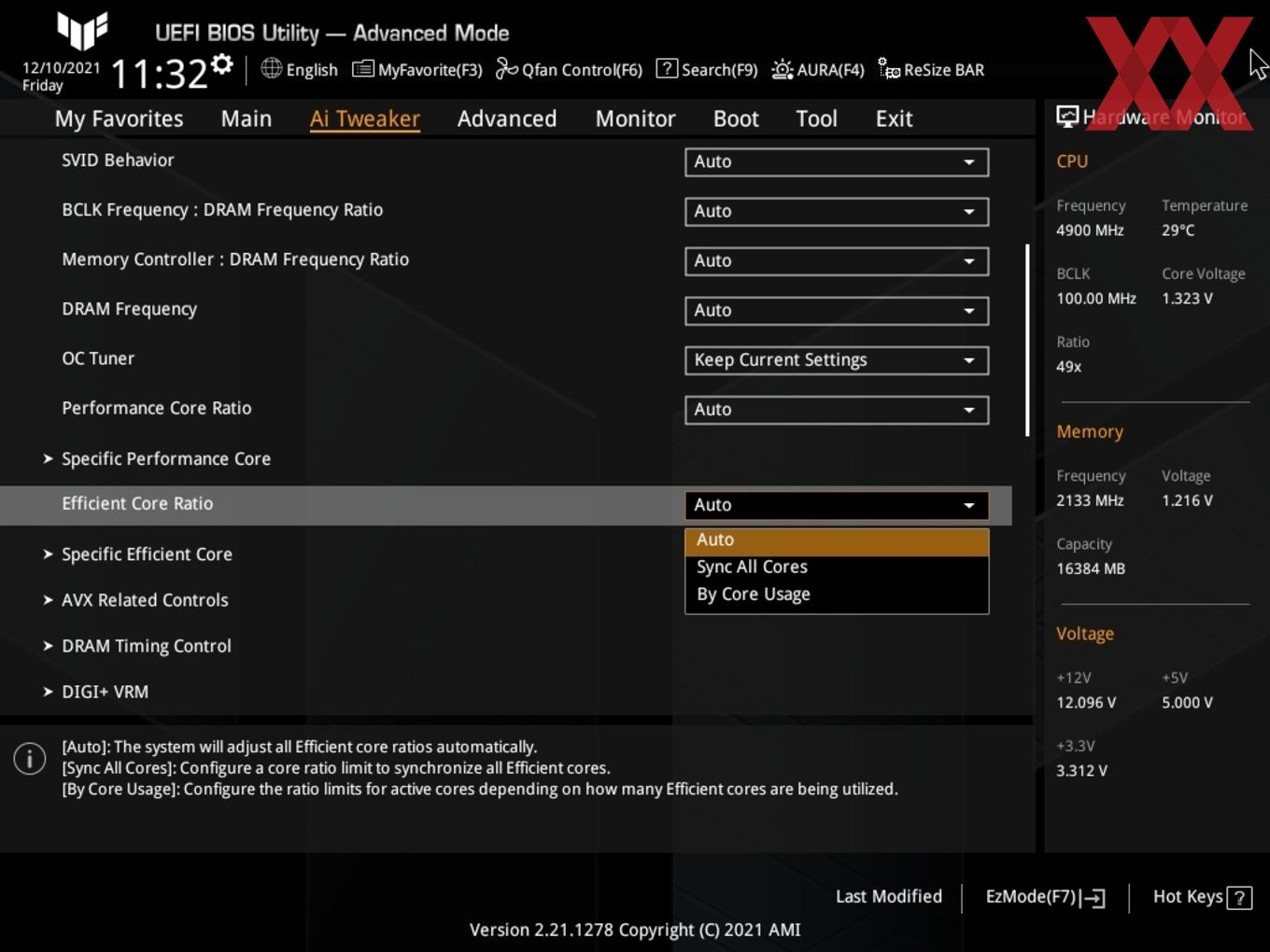The image size is (1270, 952).
Task: Click the CPU ratio value 49x
Action: click(1069, 367)
